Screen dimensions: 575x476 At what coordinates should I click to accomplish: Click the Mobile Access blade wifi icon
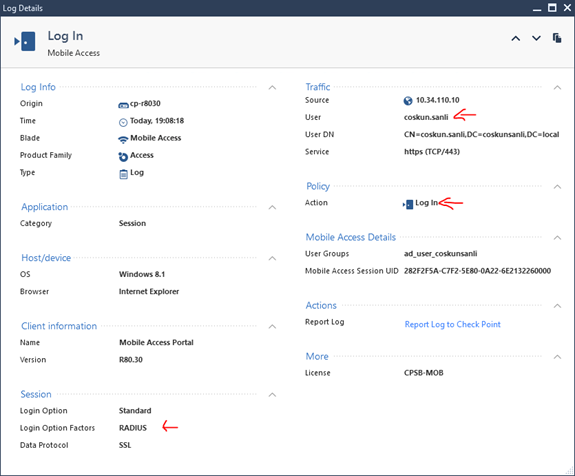pos(123,139)
